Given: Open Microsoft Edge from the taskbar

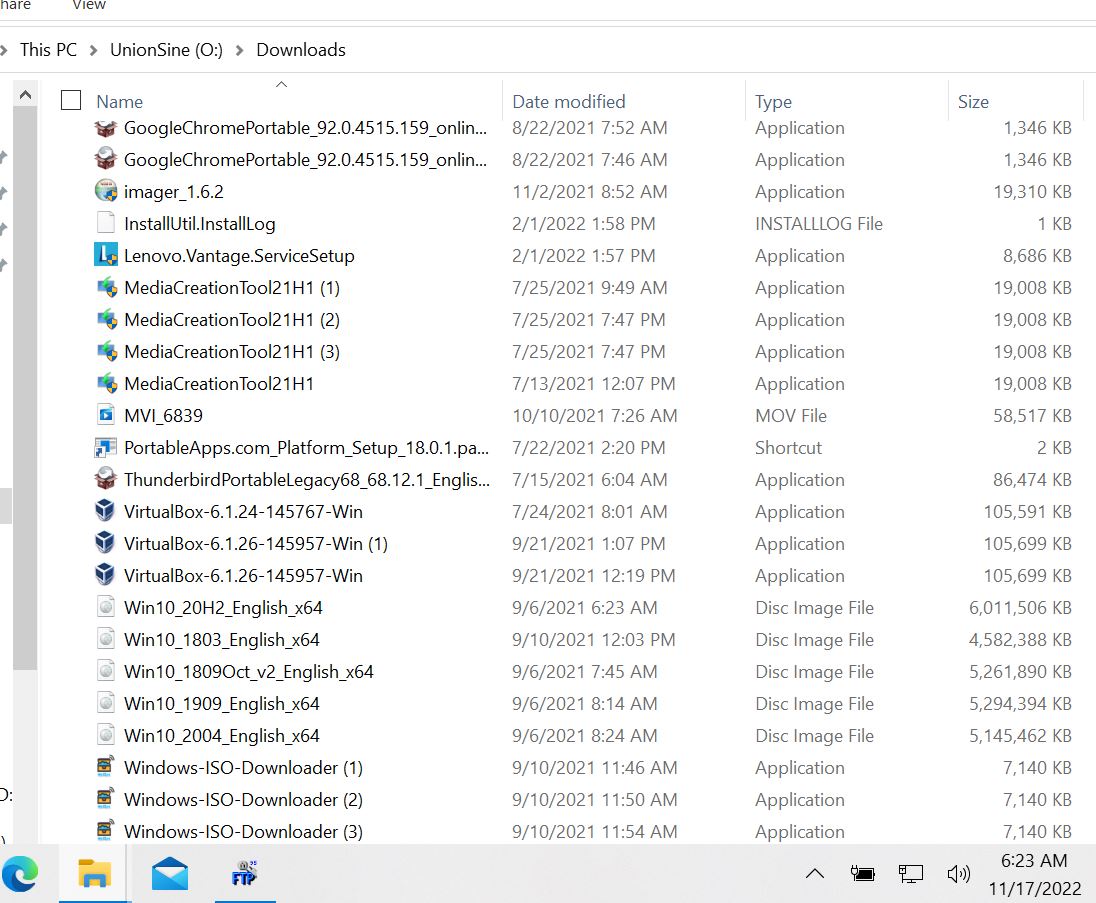Looking at the screenshot, I should coord(20,874).
